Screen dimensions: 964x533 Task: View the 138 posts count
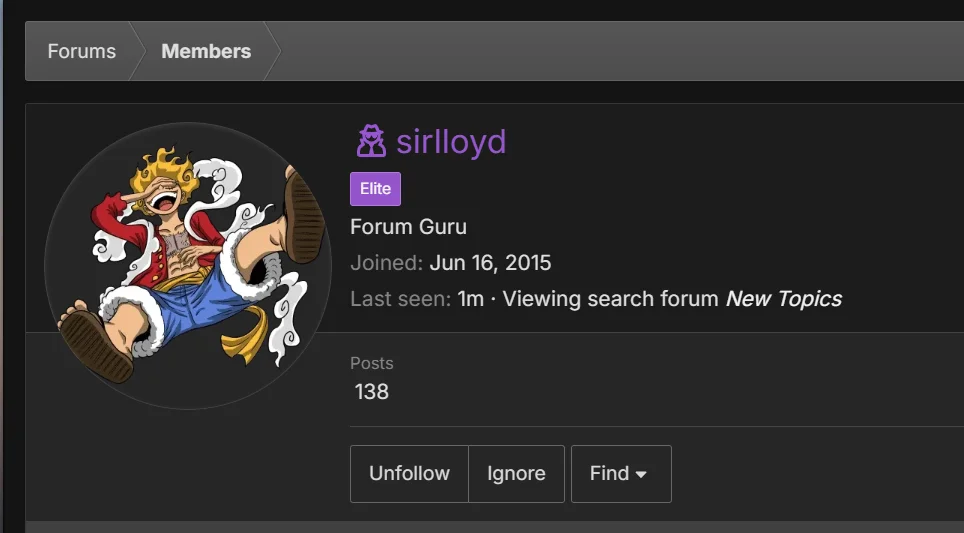pyautogui.click(x=371, y=392)
